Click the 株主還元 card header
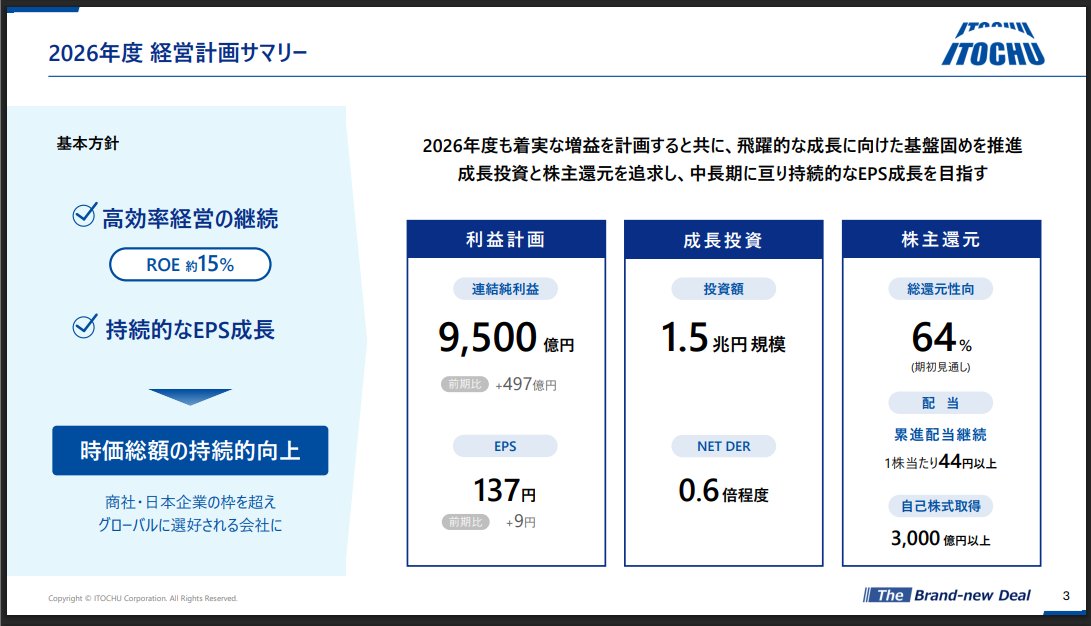This screenshot has height=626, width=1091. [941, 239]
